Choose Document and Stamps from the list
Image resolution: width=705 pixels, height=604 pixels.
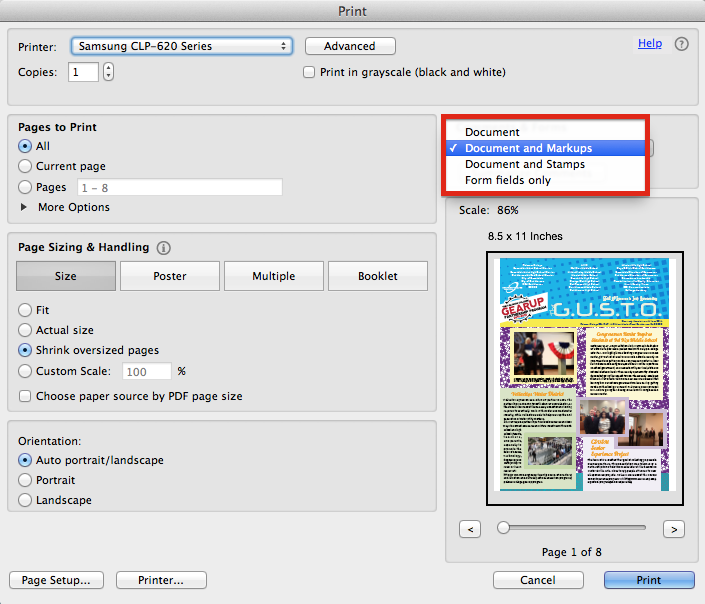524,164
